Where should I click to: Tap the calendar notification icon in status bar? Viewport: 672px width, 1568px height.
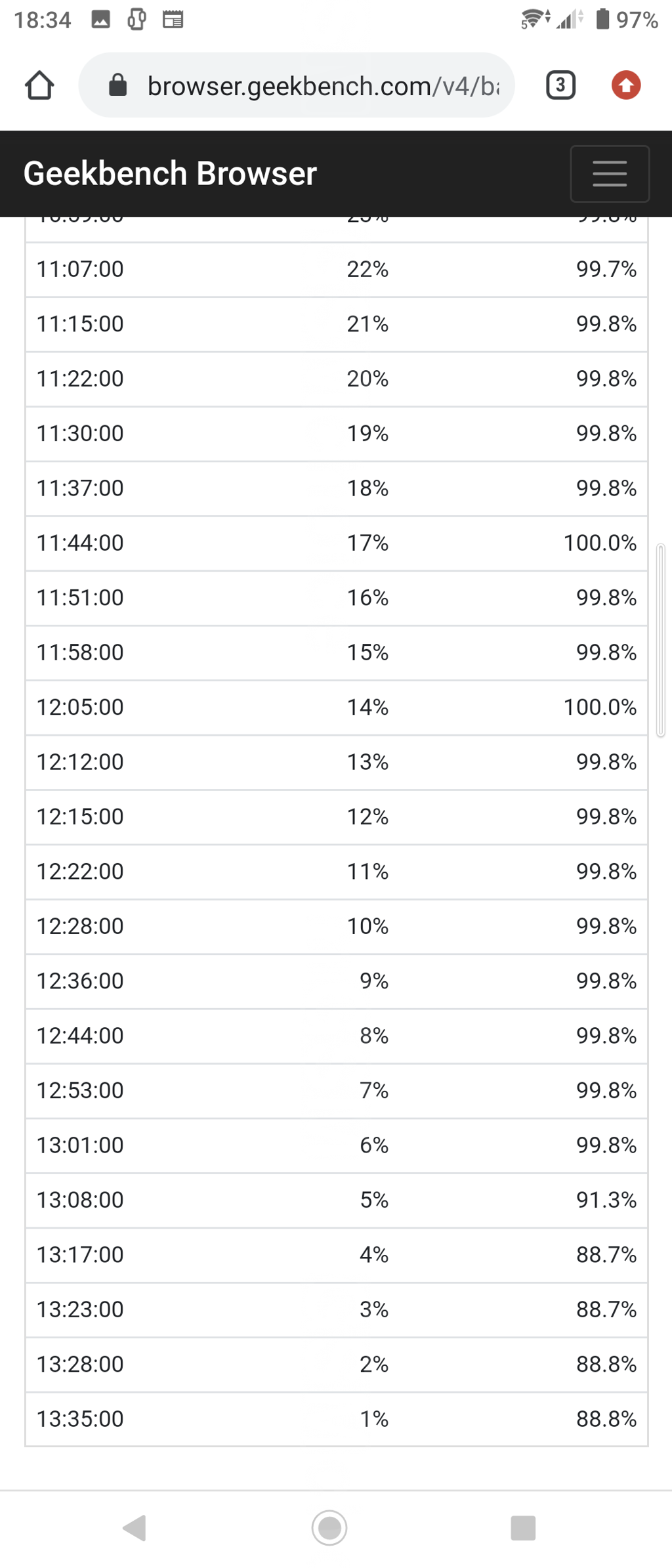click(x=173, y=20)
